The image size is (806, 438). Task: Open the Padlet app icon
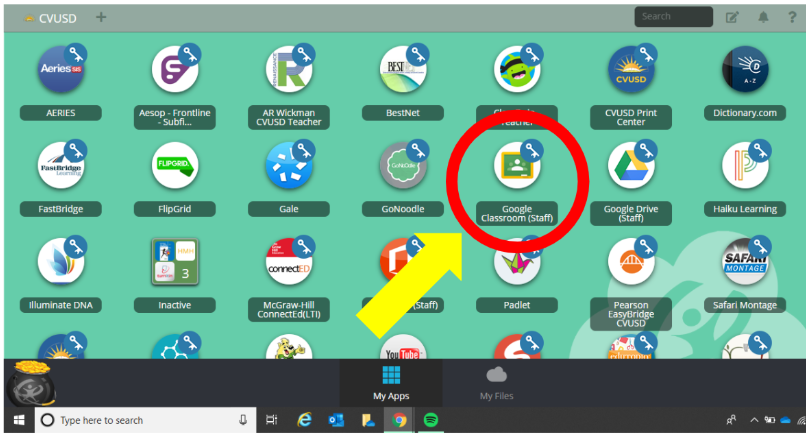coord(517,261)
